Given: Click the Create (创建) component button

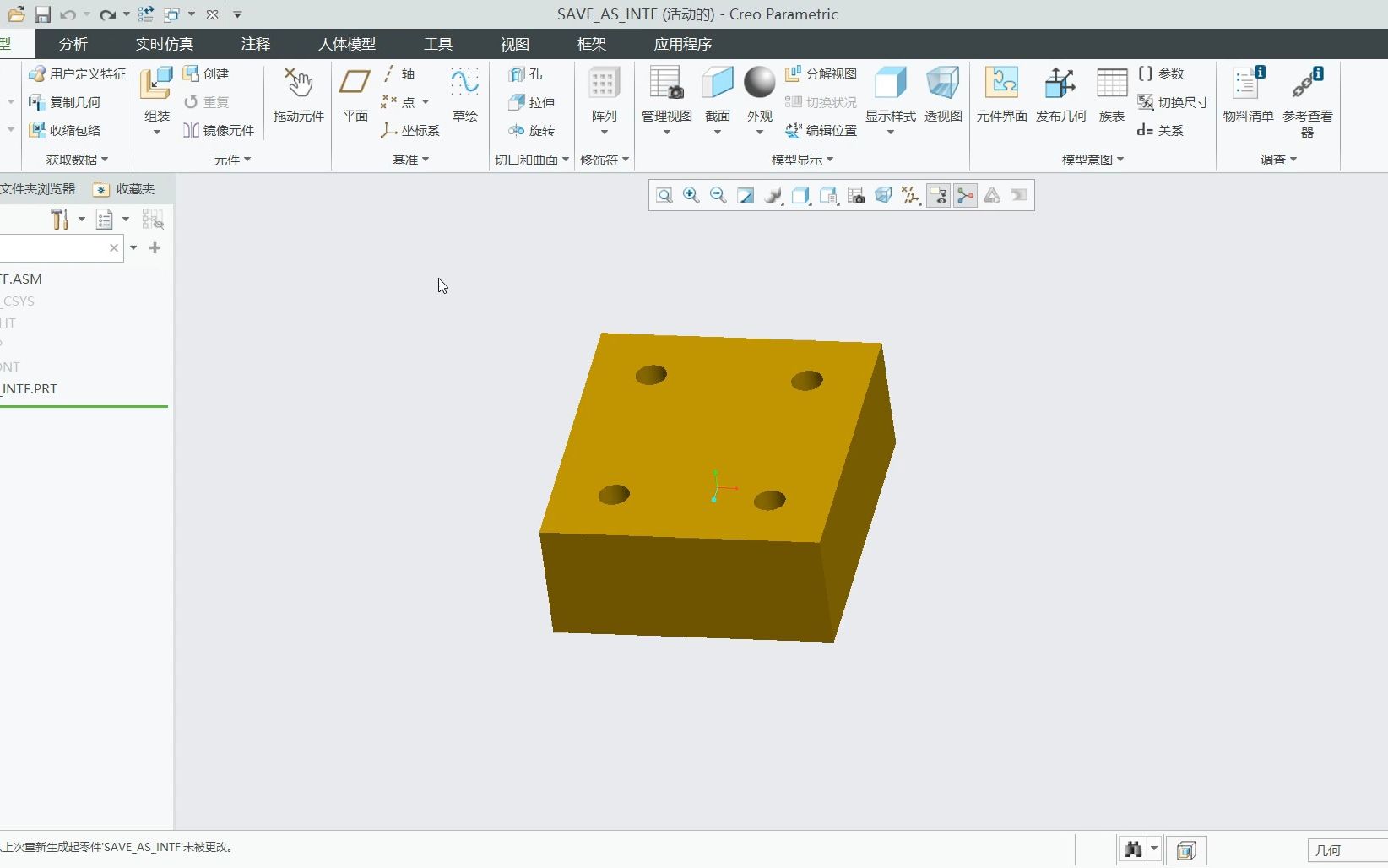Looking at the screenshot, I should [x=206, y=74].
